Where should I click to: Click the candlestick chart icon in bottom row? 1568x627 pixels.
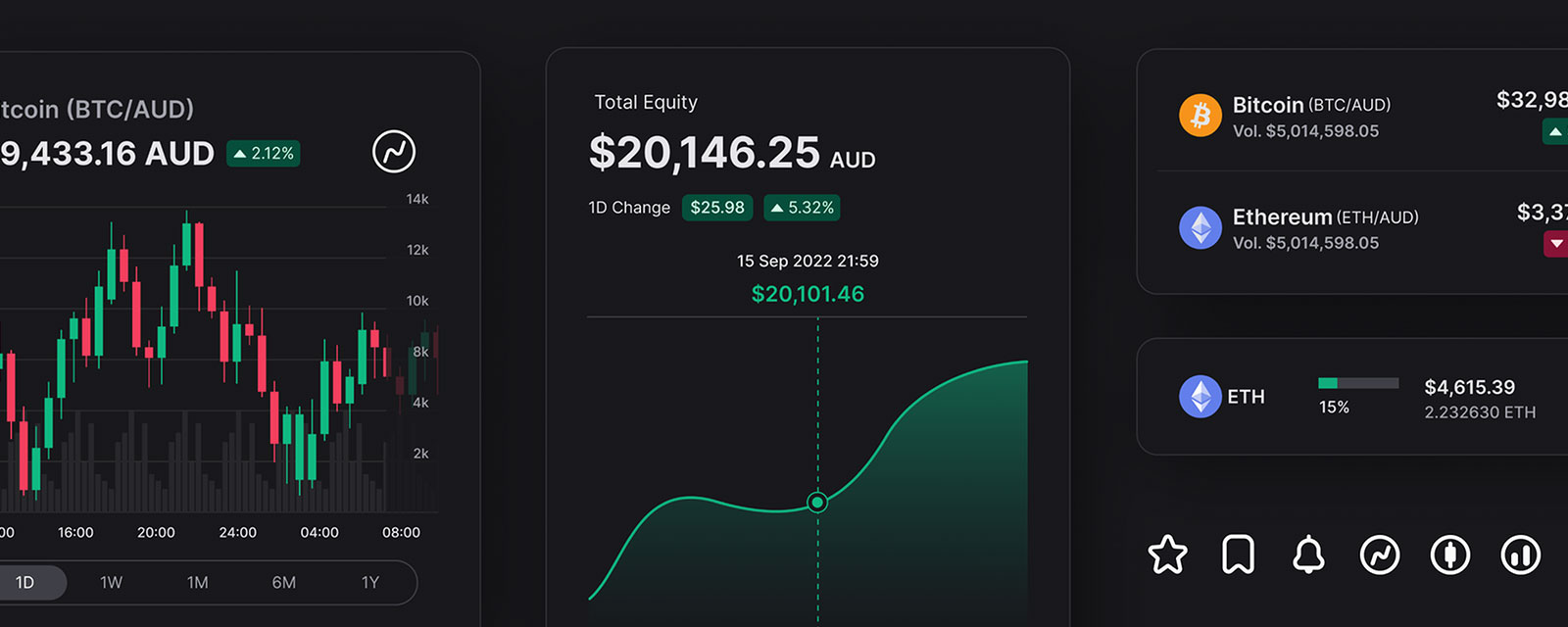click(x=1450, y=555)
